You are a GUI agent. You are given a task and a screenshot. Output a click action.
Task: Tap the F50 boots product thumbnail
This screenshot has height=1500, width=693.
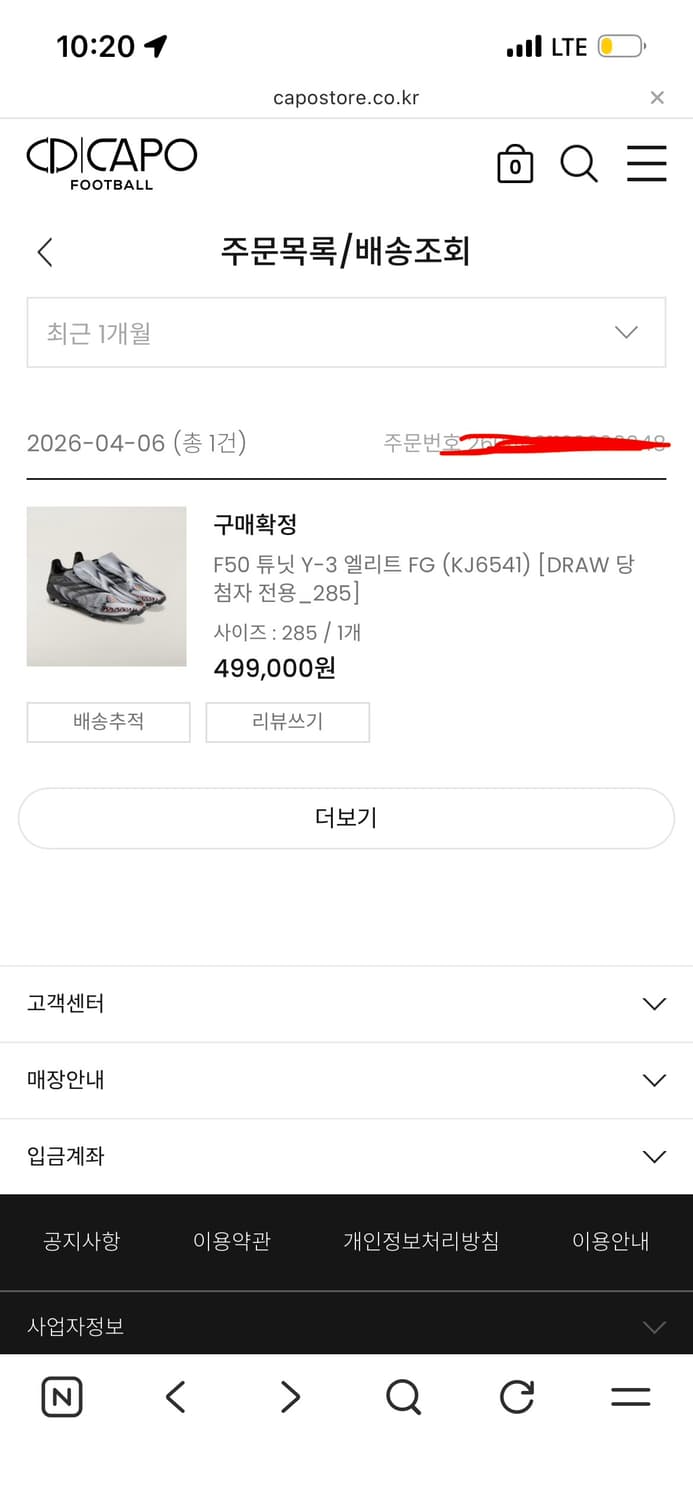click(x=106, y=586)
